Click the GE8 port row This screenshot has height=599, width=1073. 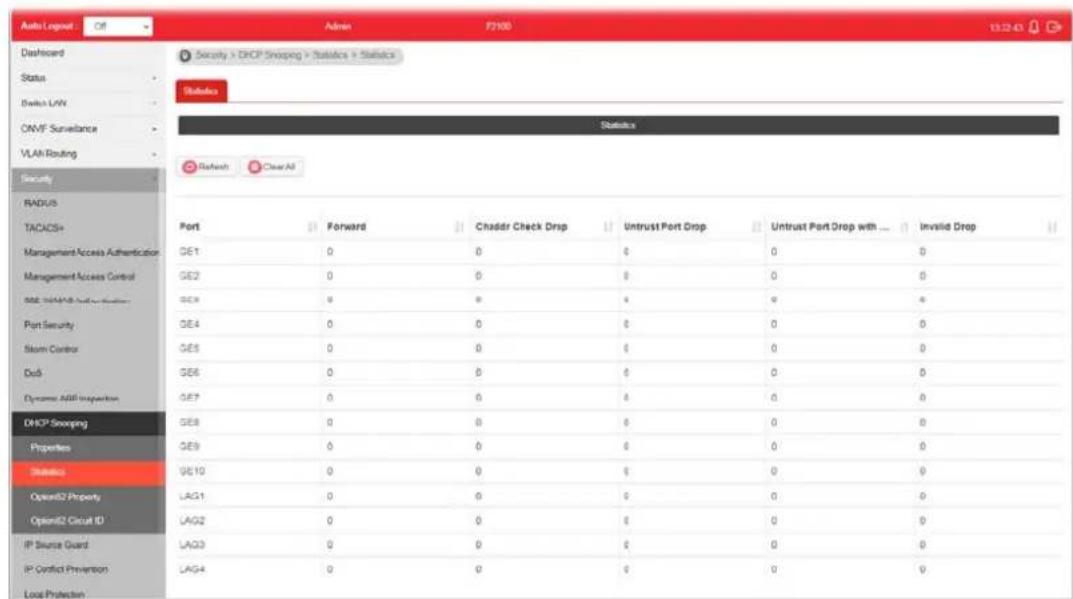click(619, 422)
